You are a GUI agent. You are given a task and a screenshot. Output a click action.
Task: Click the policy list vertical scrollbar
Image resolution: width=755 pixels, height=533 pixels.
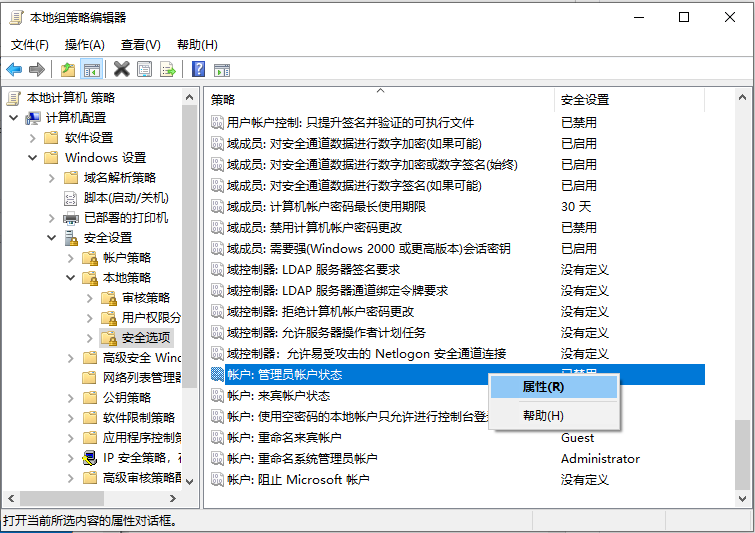pos(742,300)
